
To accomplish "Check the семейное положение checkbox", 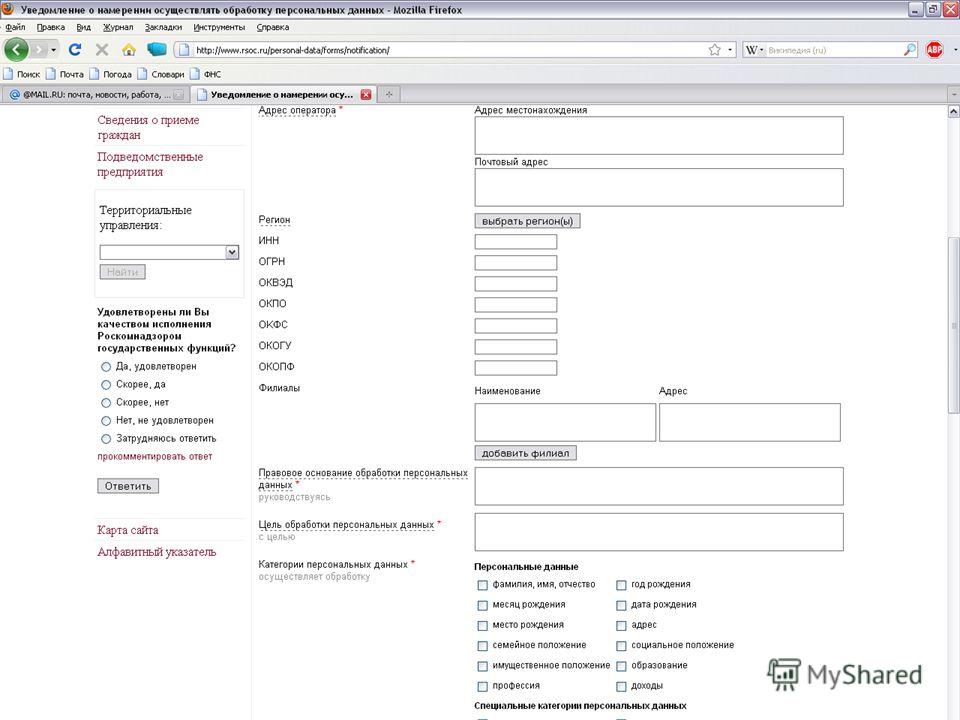I will point(482,646).
